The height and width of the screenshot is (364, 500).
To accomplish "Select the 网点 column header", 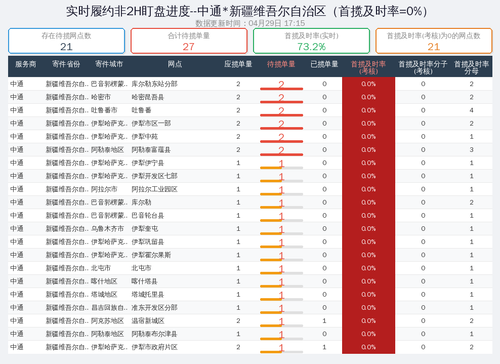I will (x=175, y=64).
